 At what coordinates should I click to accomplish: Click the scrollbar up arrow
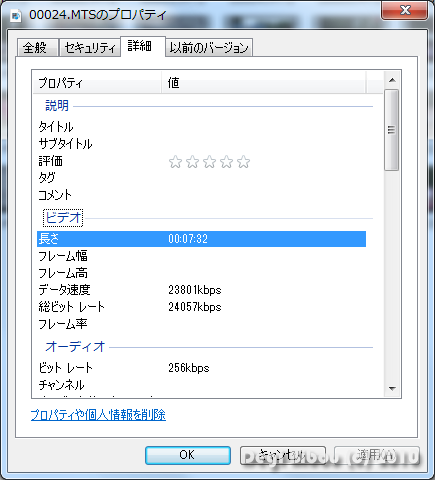[392, 80]
